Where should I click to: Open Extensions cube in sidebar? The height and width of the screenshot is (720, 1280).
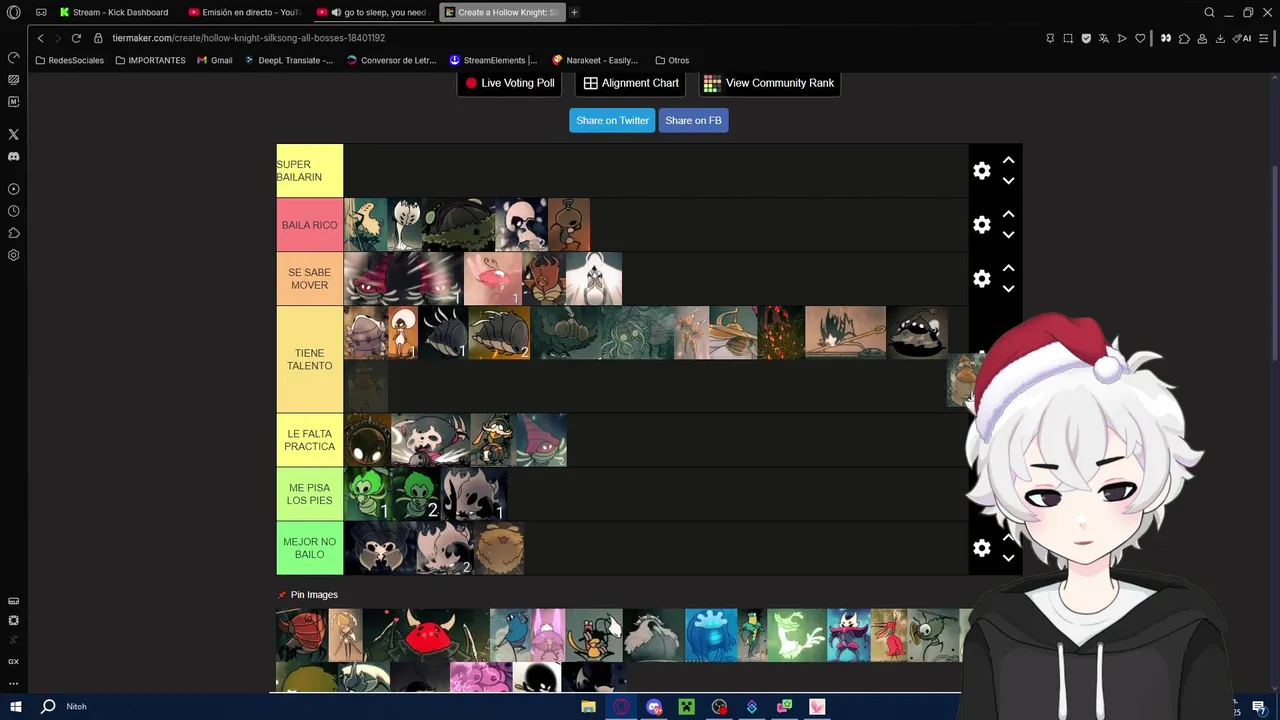click(13, 233)
